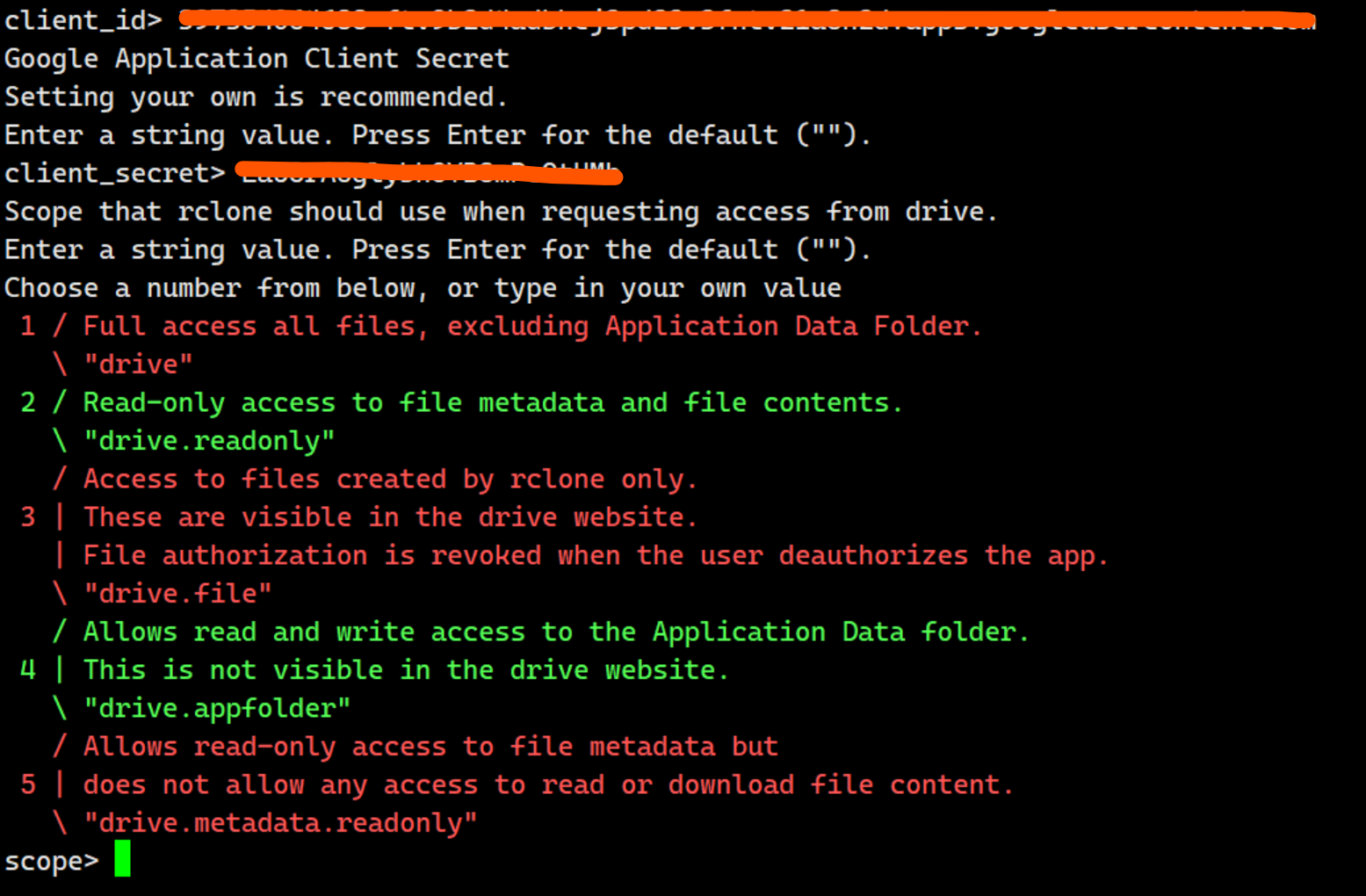1366x896 pixels.
Task: Click the "drive.file" scope value
Action: tap(177, 594)
